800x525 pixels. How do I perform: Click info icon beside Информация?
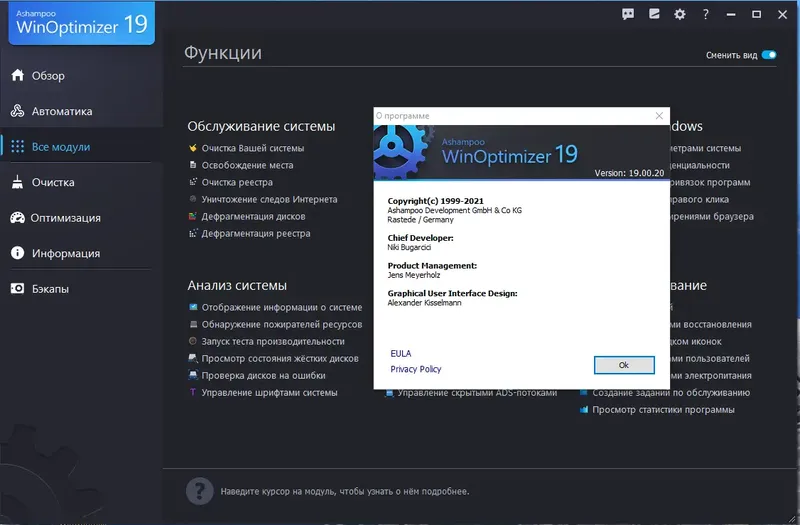pyautogui.click(x=17, y=253)
